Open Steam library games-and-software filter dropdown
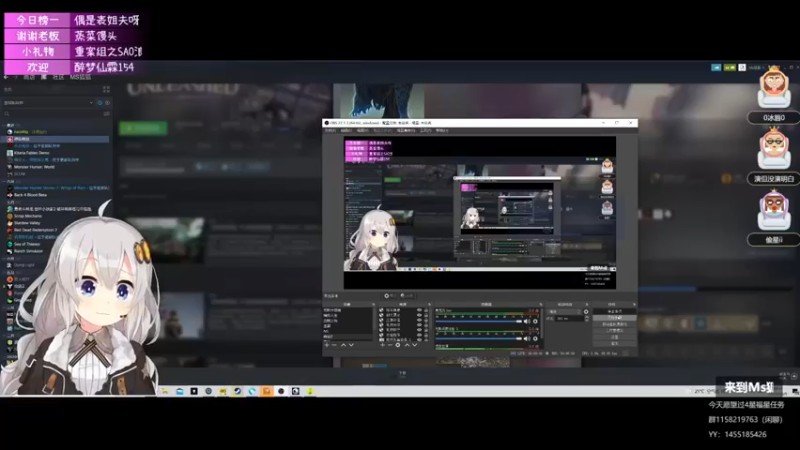This screenshot has height=450, width=800. (x=49, y=103)
